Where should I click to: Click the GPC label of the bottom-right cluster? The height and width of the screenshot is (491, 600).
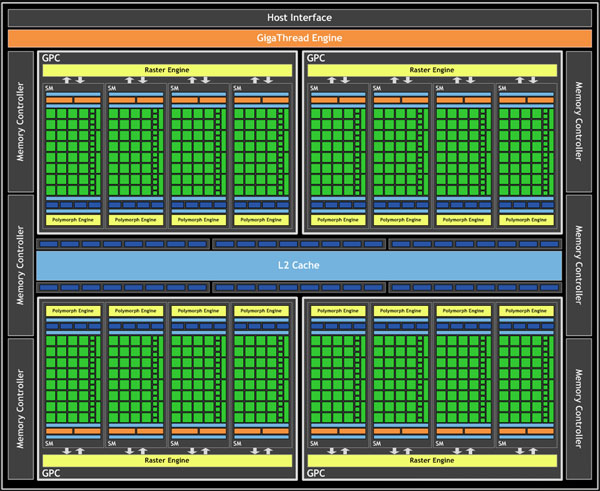[x=317, y=473]
